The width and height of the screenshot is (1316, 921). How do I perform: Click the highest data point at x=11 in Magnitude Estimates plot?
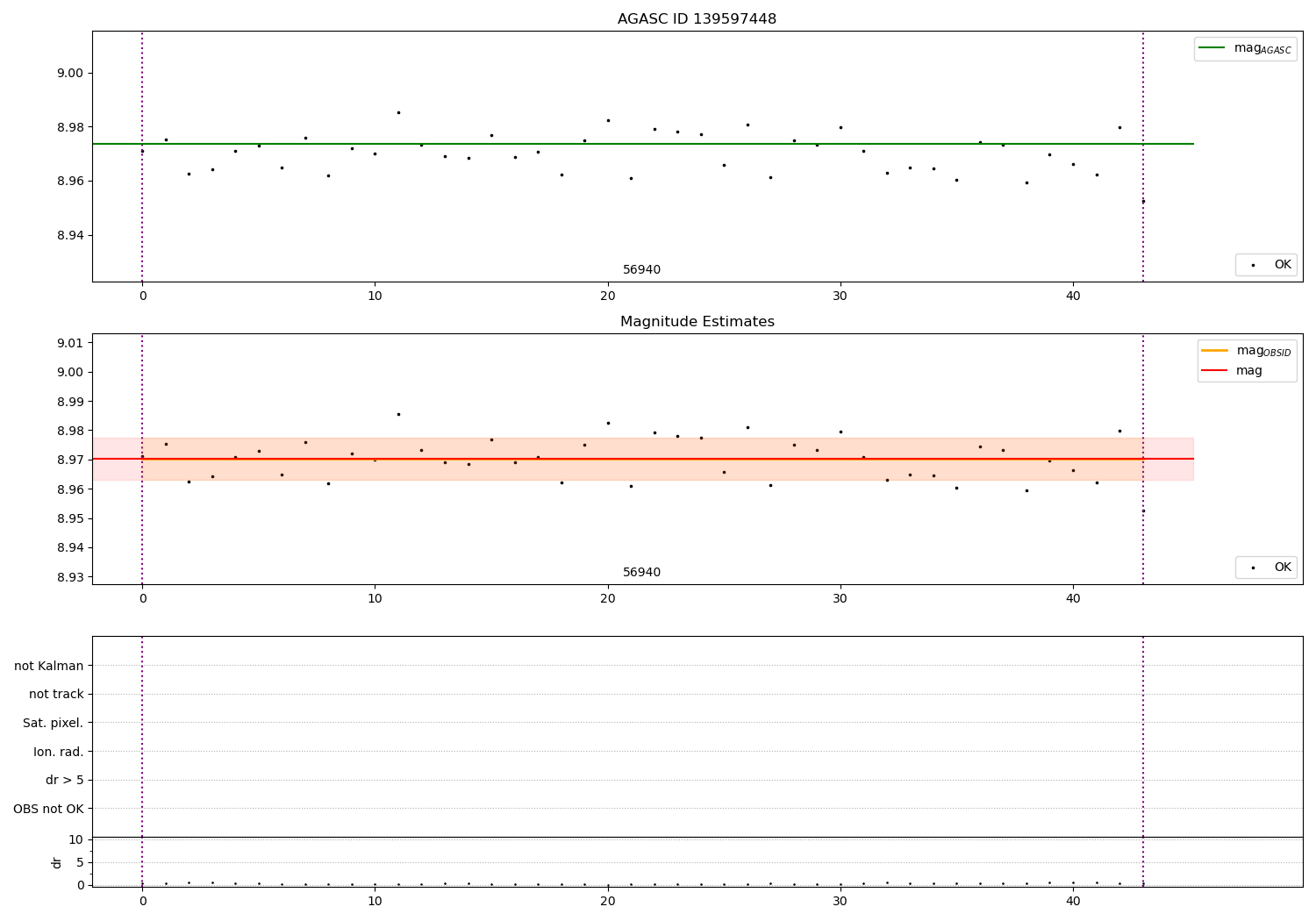[x=398, y=414]
